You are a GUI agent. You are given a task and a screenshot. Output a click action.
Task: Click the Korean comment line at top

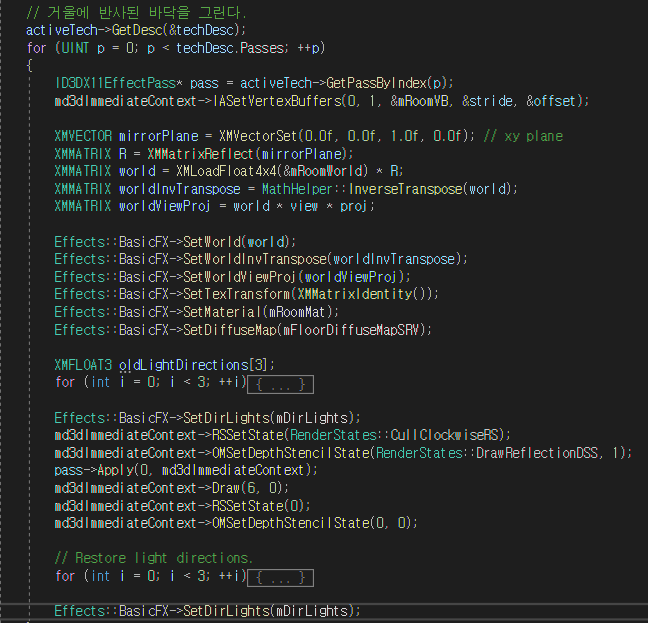tap(136, 12)
